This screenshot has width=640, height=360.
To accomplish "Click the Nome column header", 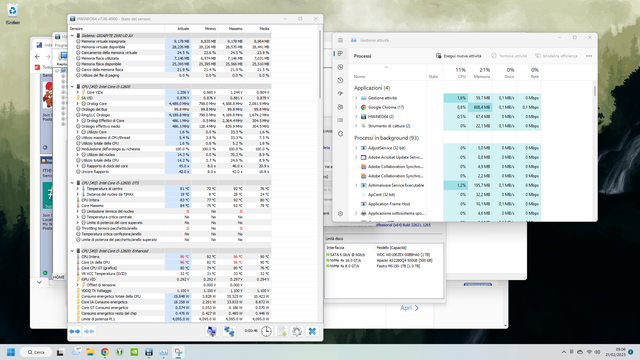I will [359, 76].
